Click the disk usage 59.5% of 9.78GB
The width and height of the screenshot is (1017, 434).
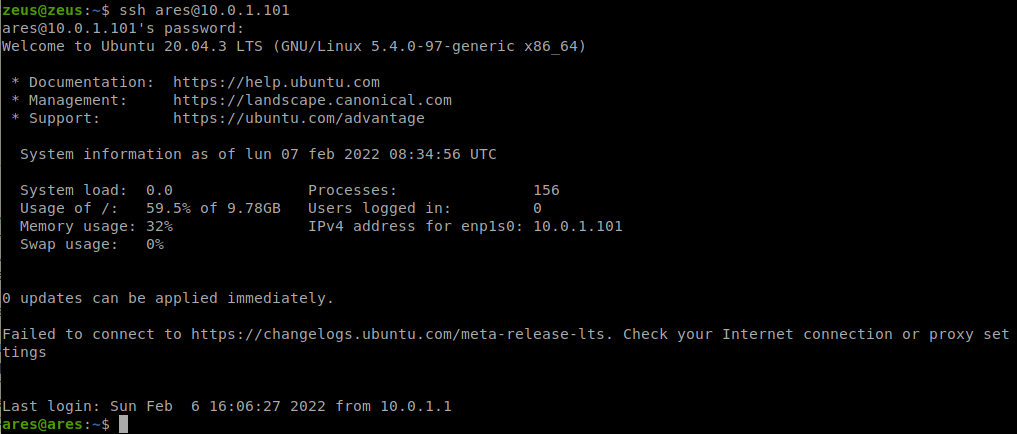pos(213,208)
